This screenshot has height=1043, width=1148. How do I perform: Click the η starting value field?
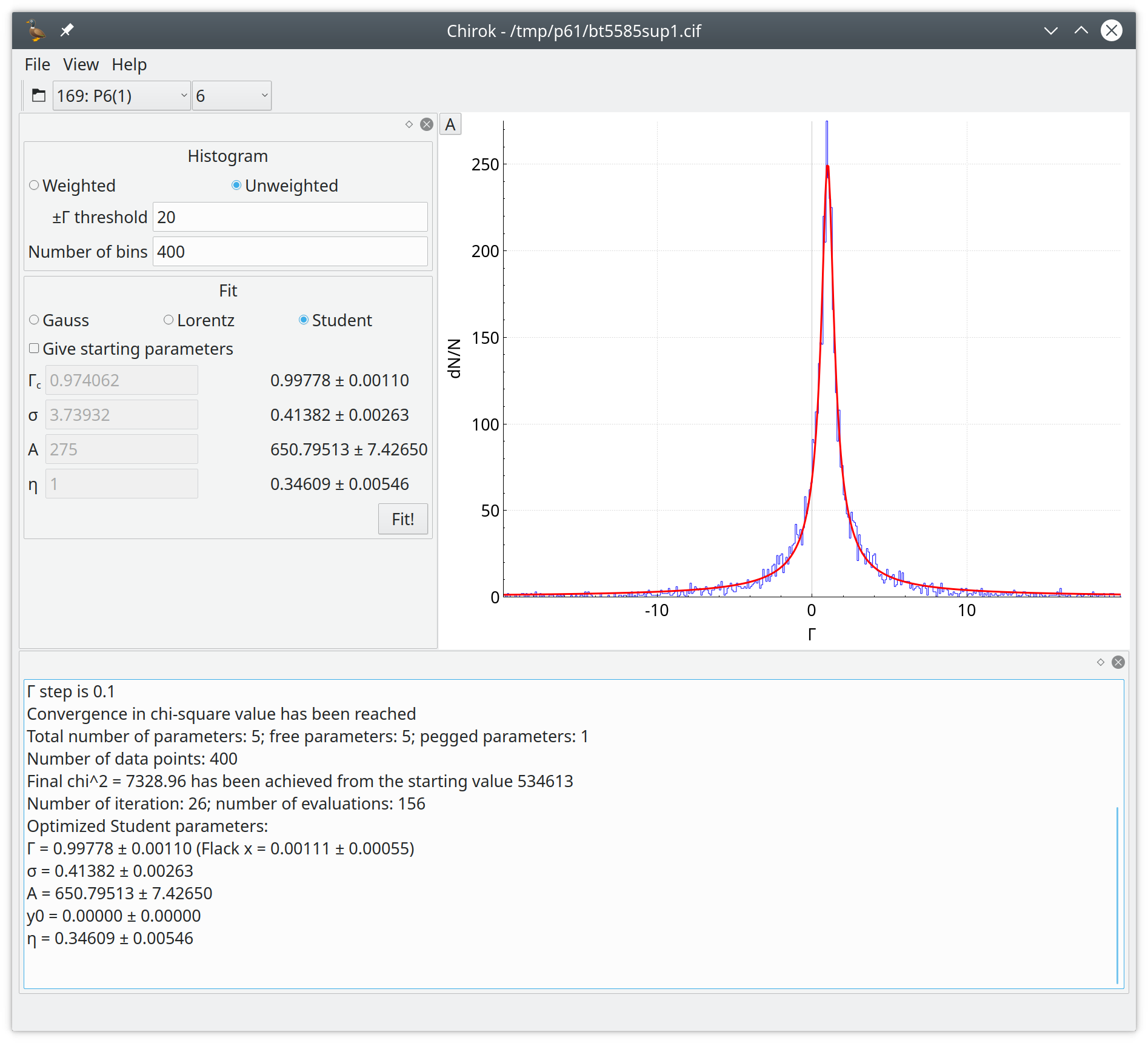[122, 484]
